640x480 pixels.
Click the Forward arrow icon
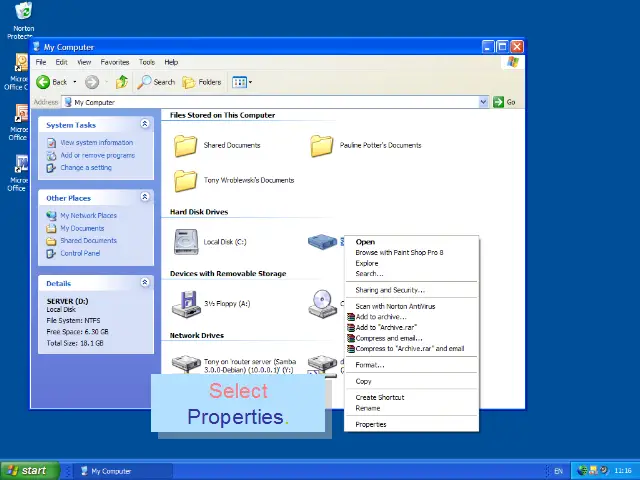click(92, 82)
